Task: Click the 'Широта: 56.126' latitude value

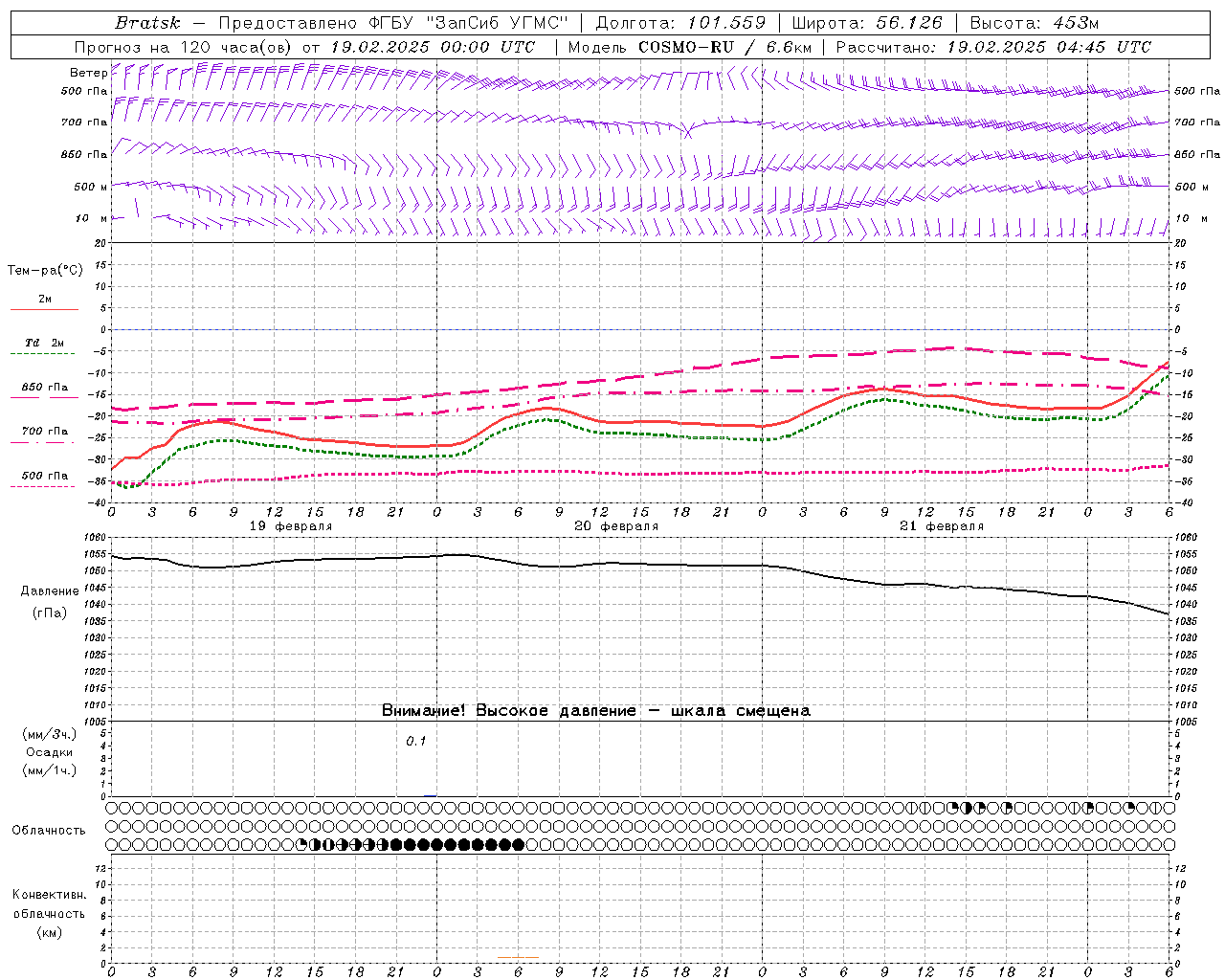Action: (x=867, y=23)
